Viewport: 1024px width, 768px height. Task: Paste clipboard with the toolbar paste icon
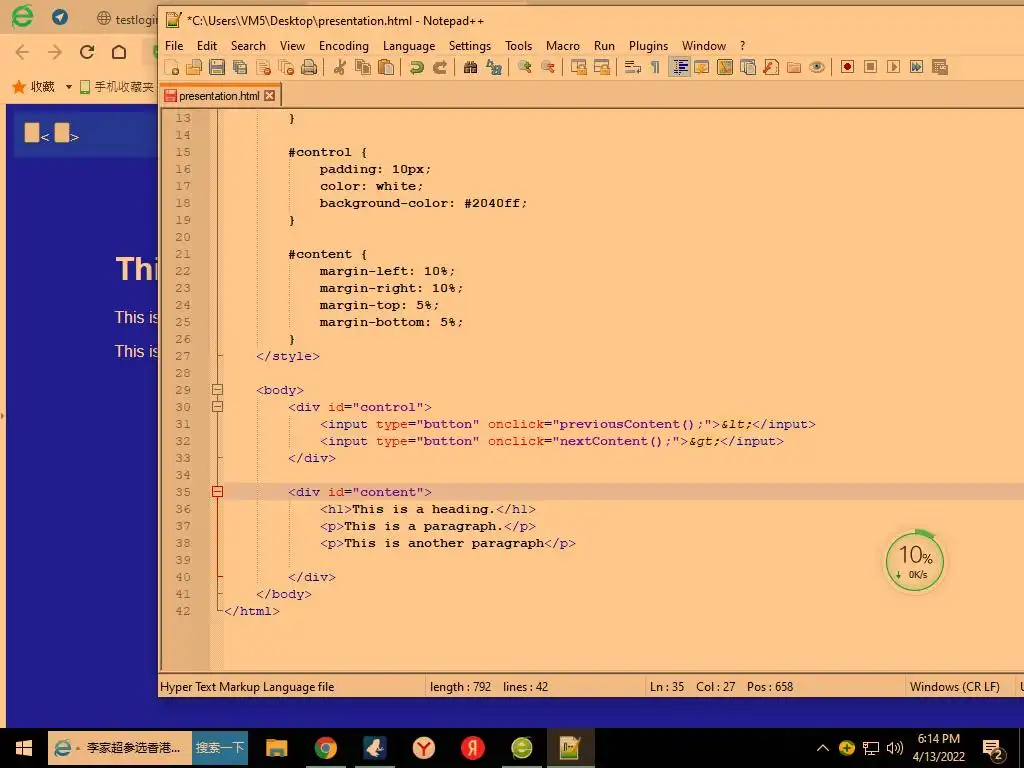386,67
